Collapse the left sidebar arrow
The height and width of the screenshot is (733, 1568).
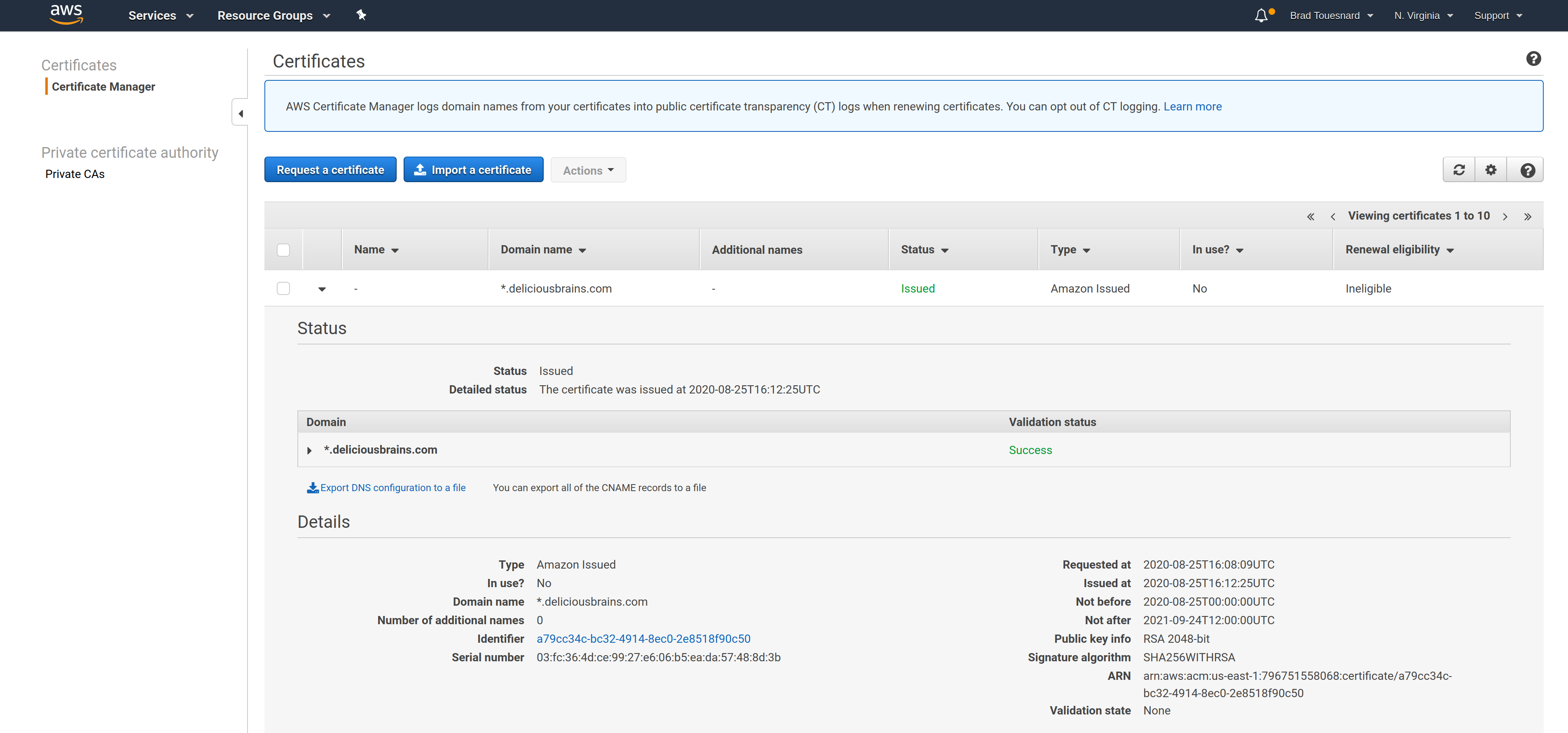(241, 113)
